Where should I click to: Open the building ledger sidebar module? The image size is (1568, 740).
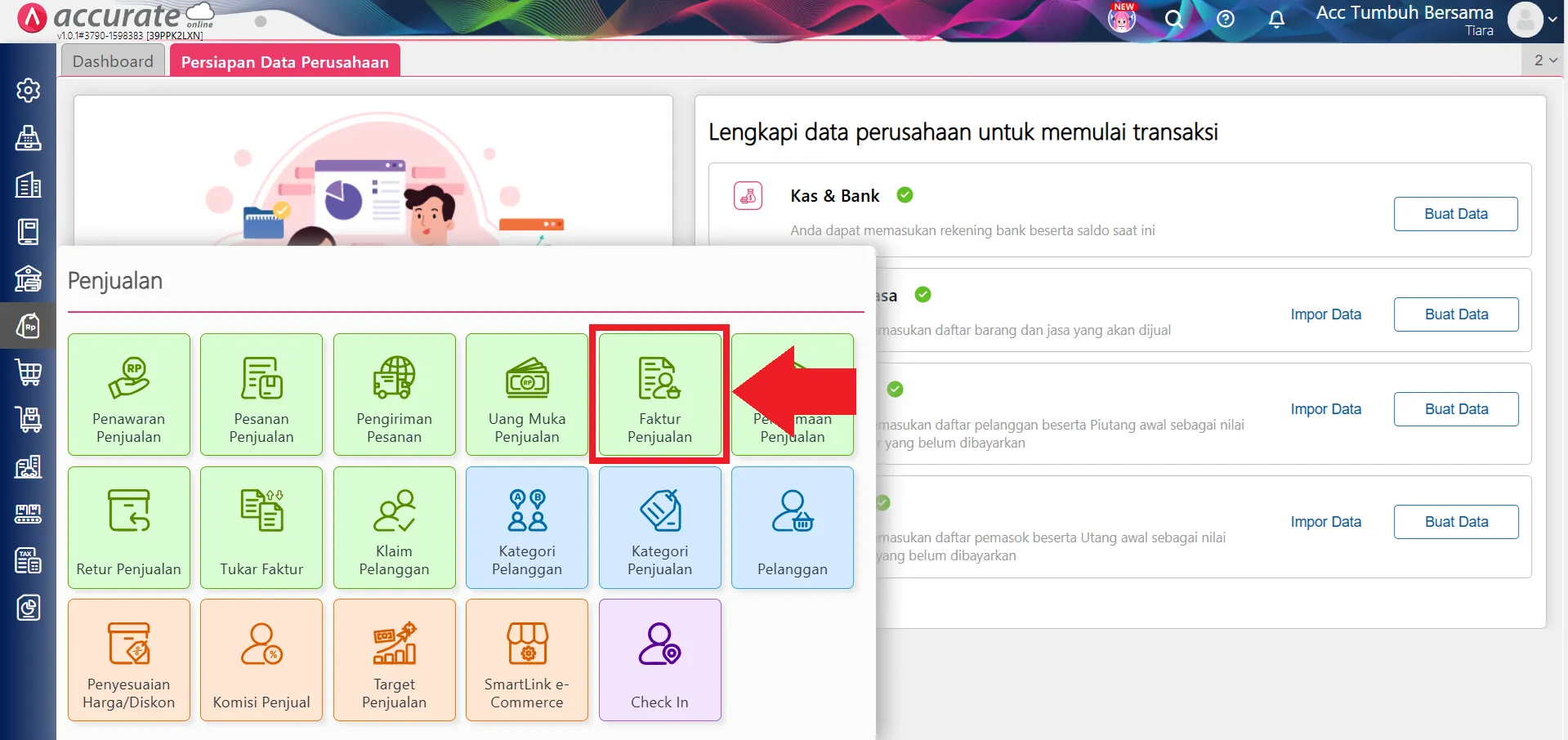(29, 185)
